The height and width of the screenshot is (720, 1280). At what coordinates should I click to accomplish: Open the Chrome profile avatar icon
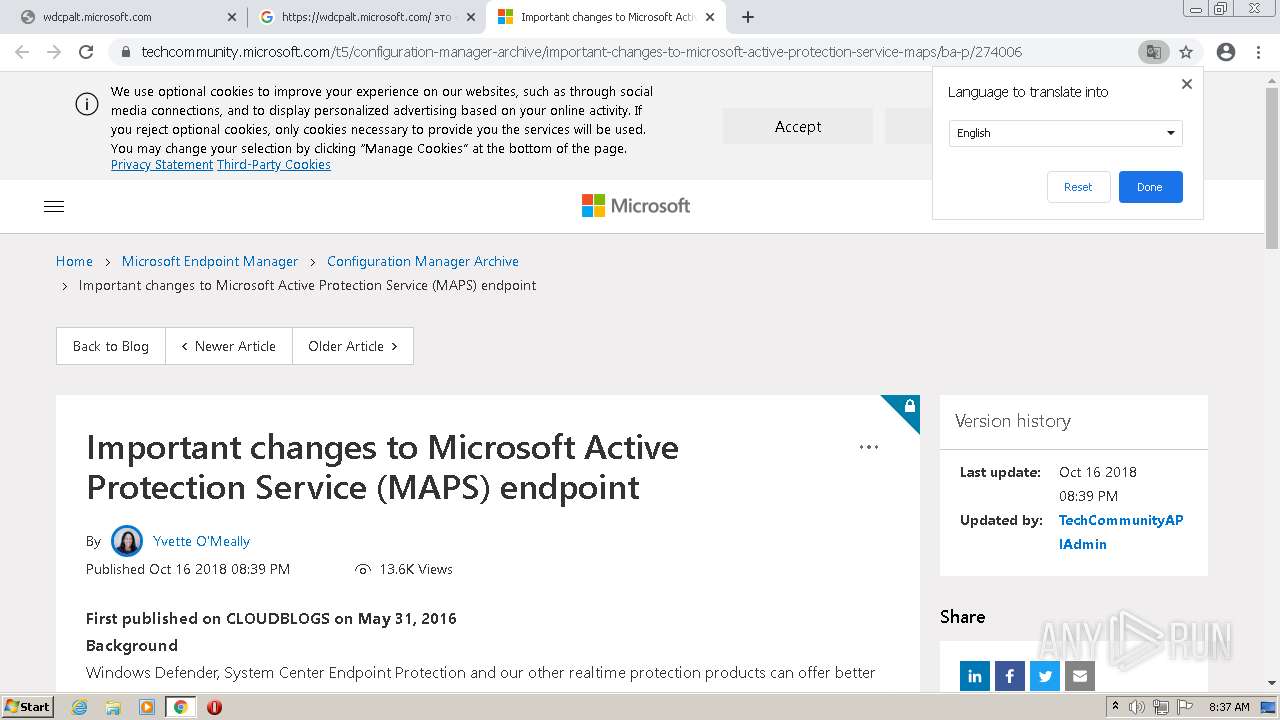click(1225, 52)
